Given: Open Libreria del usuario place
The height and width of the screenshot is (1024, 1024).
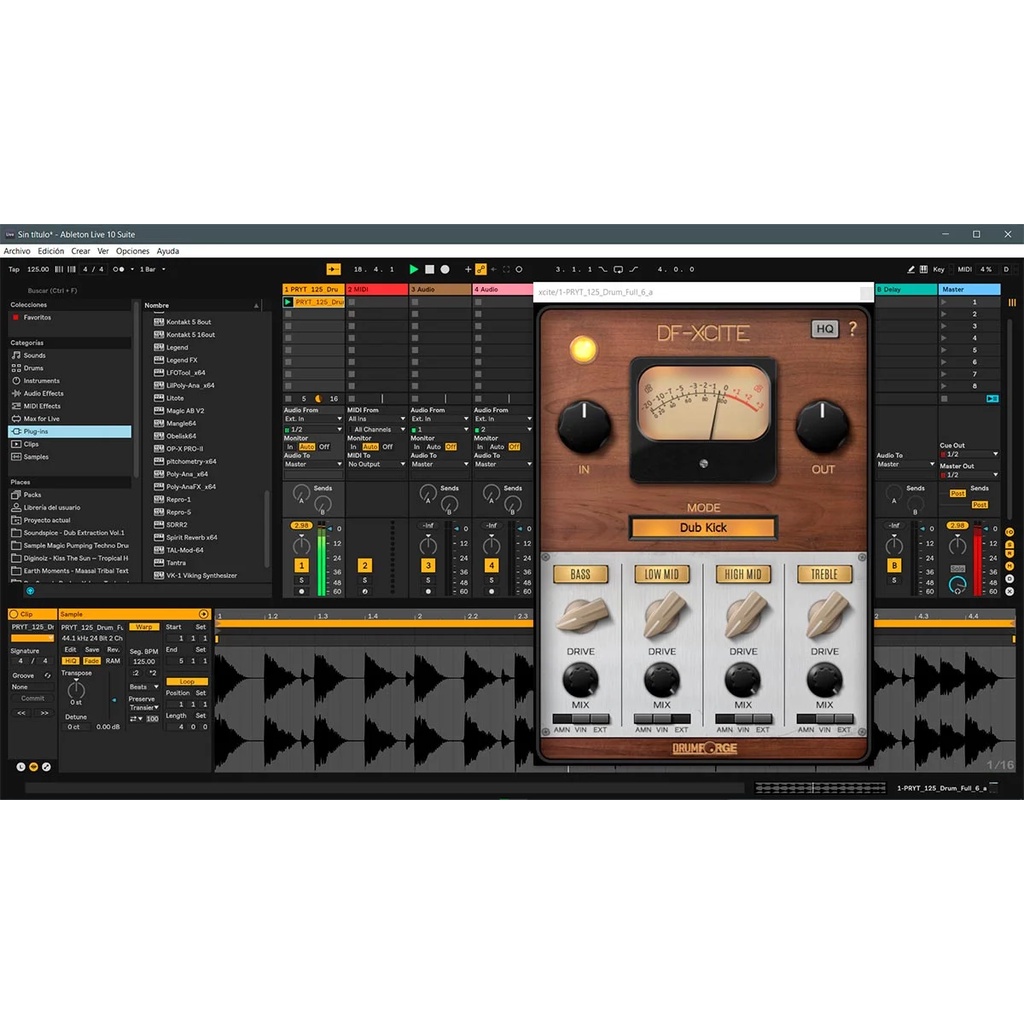Looking at the screenshot, I should click(52, 507).
